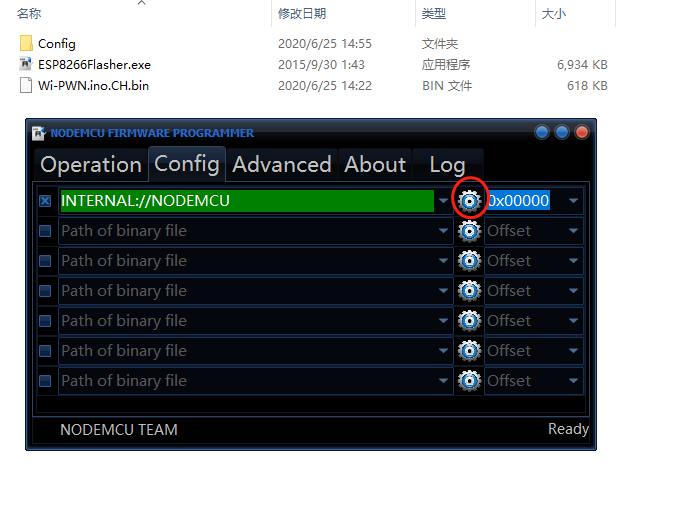
Task: Click the NodeMCU Firmware Programmer title bar icon
Action: point(38,133)
